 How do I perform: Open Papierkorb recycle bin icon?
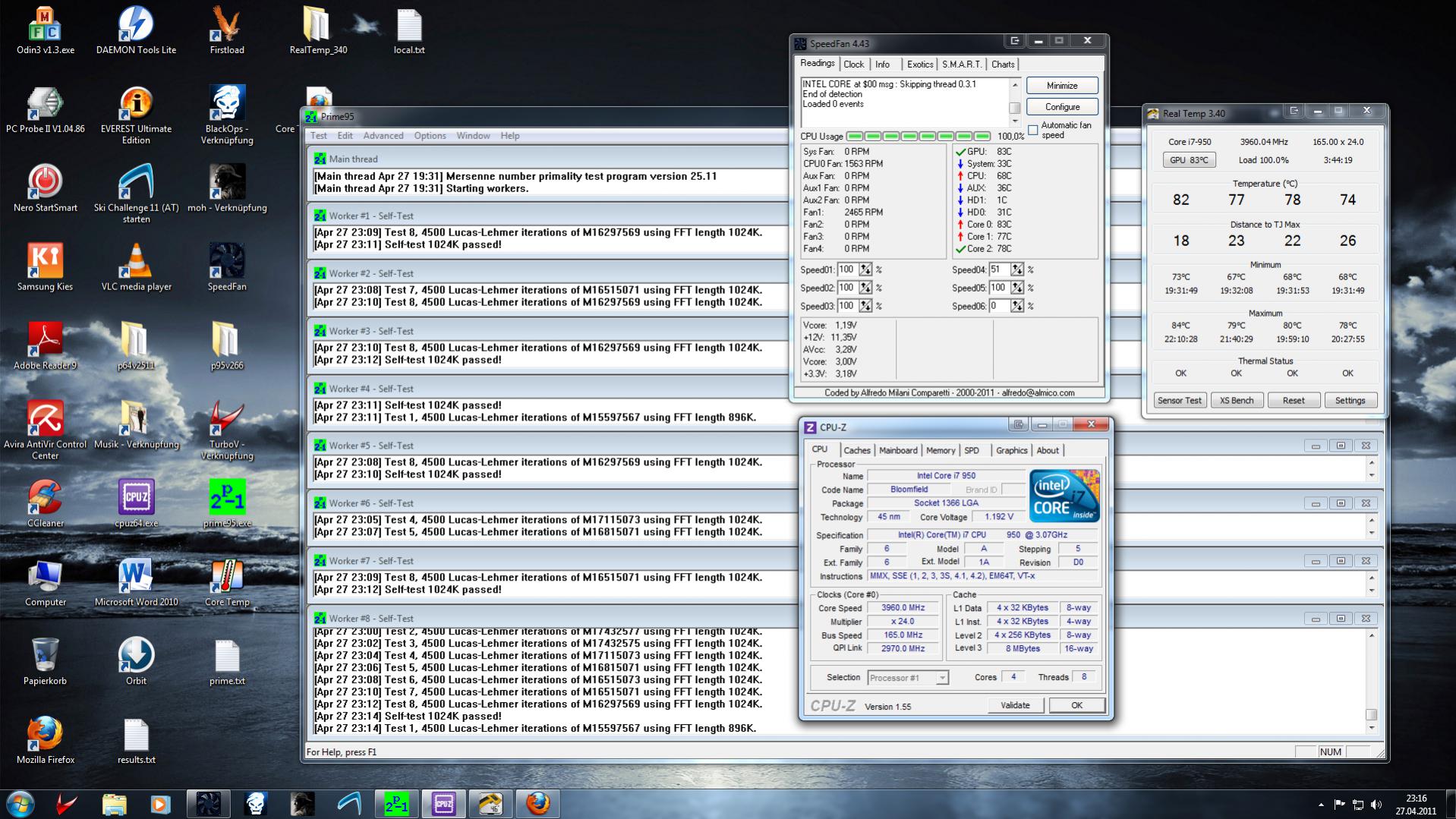click(45, 662)
